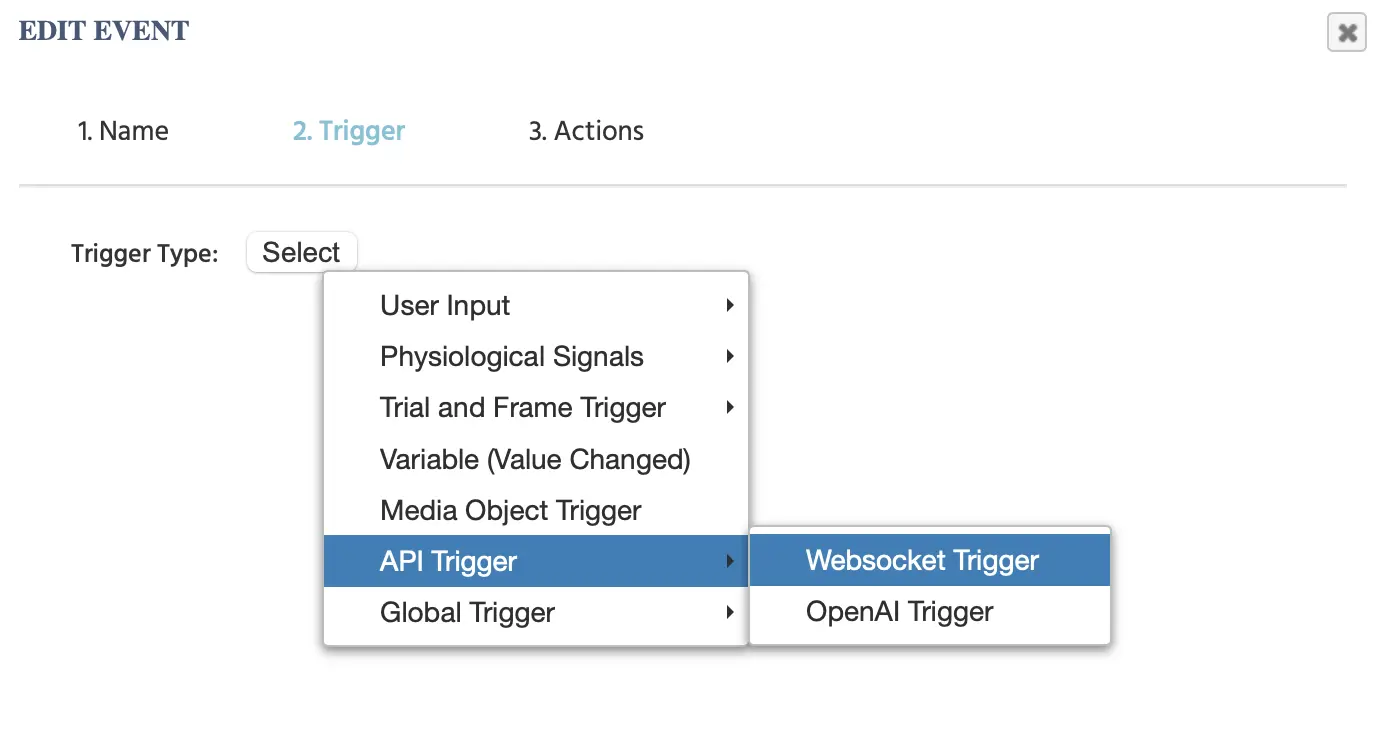The image size is (1376, 734).
Task: Expand the Global Trigger submenu arrow
Action: 730,613
